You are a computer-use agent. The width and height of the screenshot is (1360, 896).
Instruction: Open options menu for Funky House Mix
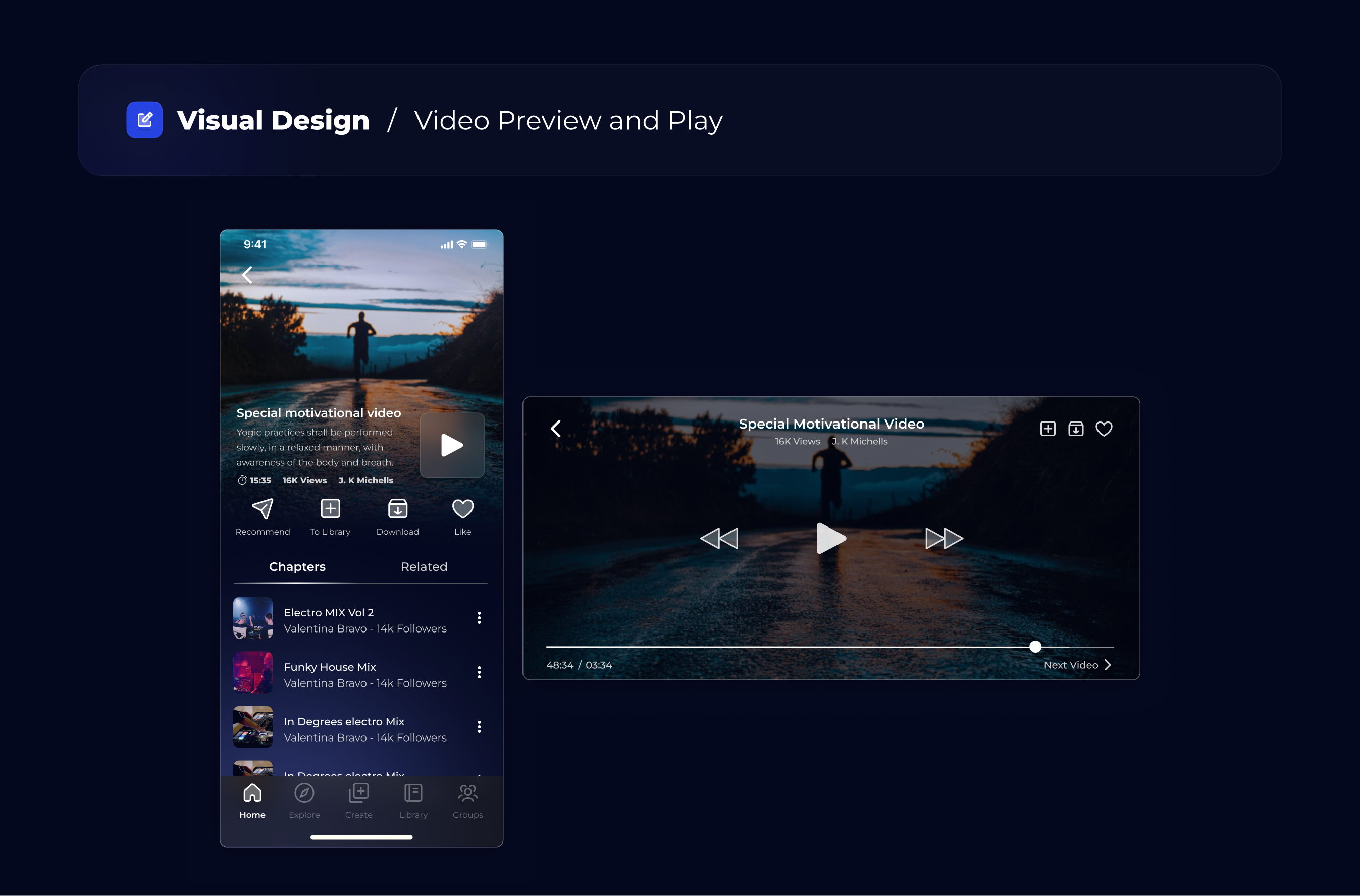tap(479, 672)
